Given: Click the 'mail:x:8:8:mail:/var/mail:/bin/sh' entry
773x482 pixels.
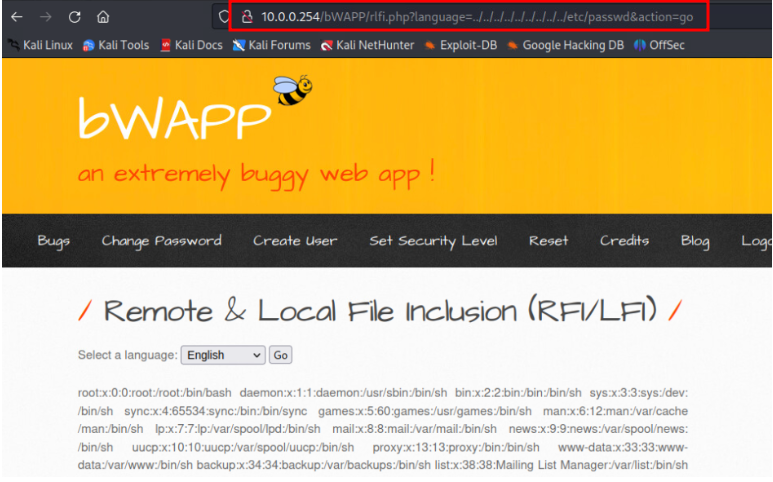Looking at the screenshot, I should [x=415, y=429].
